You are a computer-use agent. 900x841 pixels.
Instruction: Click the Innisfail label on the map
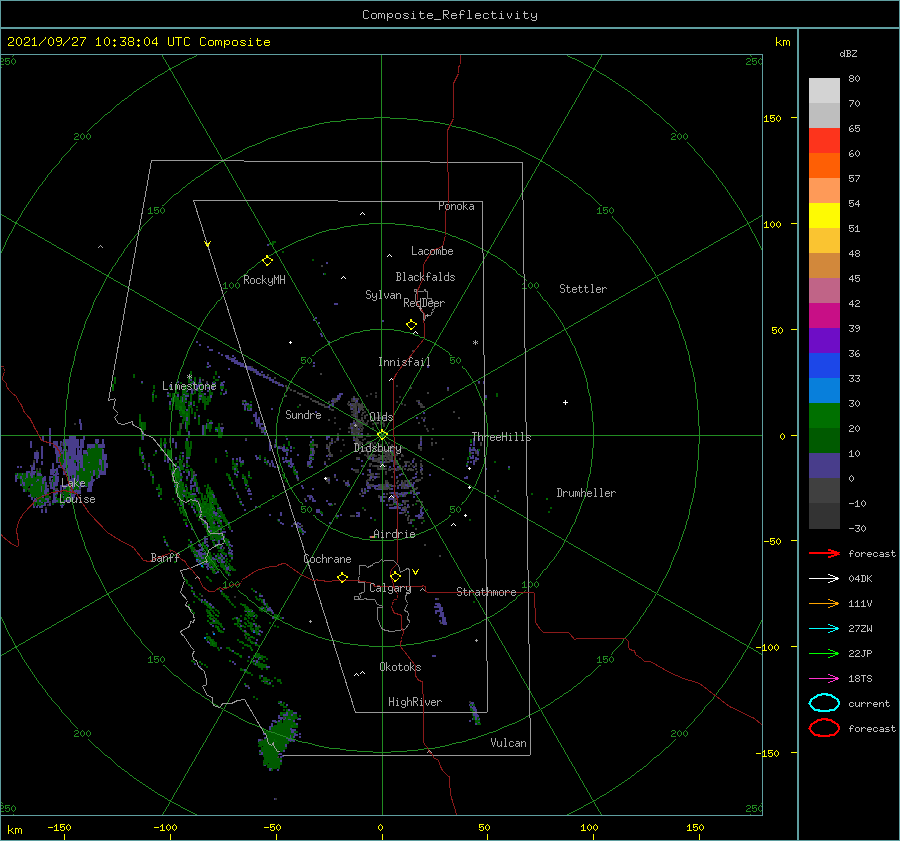coord(404,362)
